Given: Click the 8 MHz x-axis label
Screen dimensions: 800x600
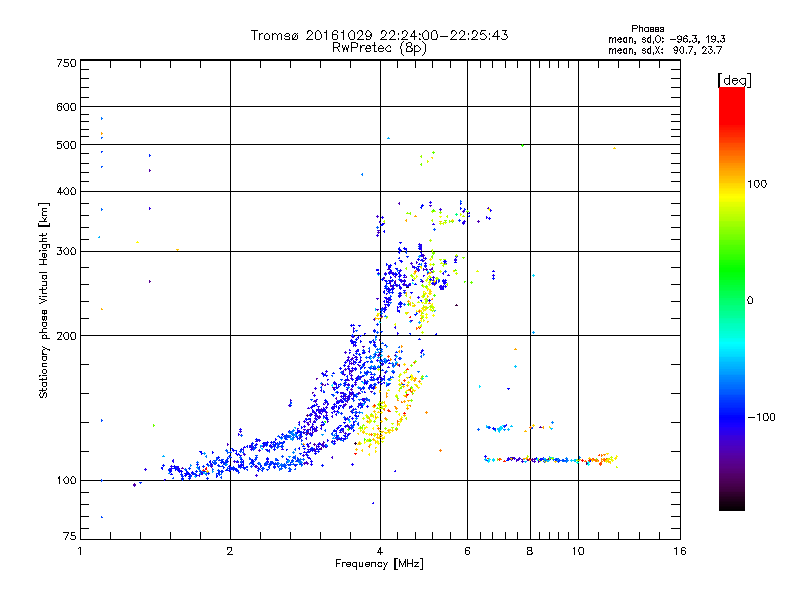Looking at the screenshot, I should (x=530, y=552).
